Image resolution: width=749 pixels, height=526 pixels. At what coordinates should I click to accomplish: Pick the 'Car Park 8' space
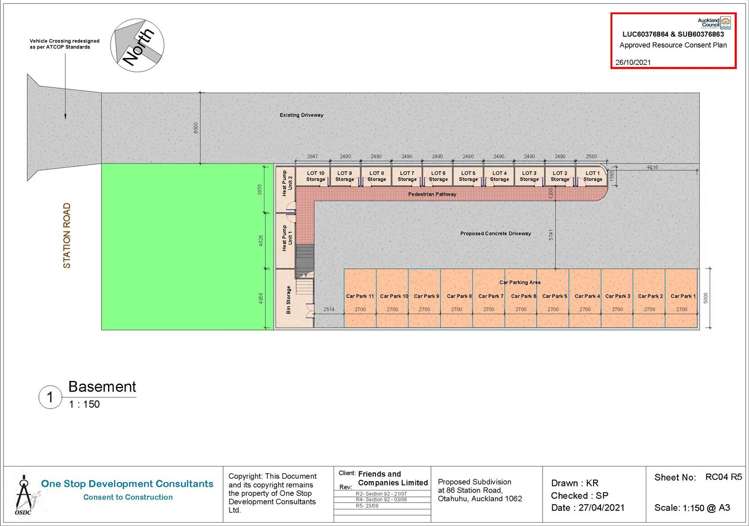(457, 298)
